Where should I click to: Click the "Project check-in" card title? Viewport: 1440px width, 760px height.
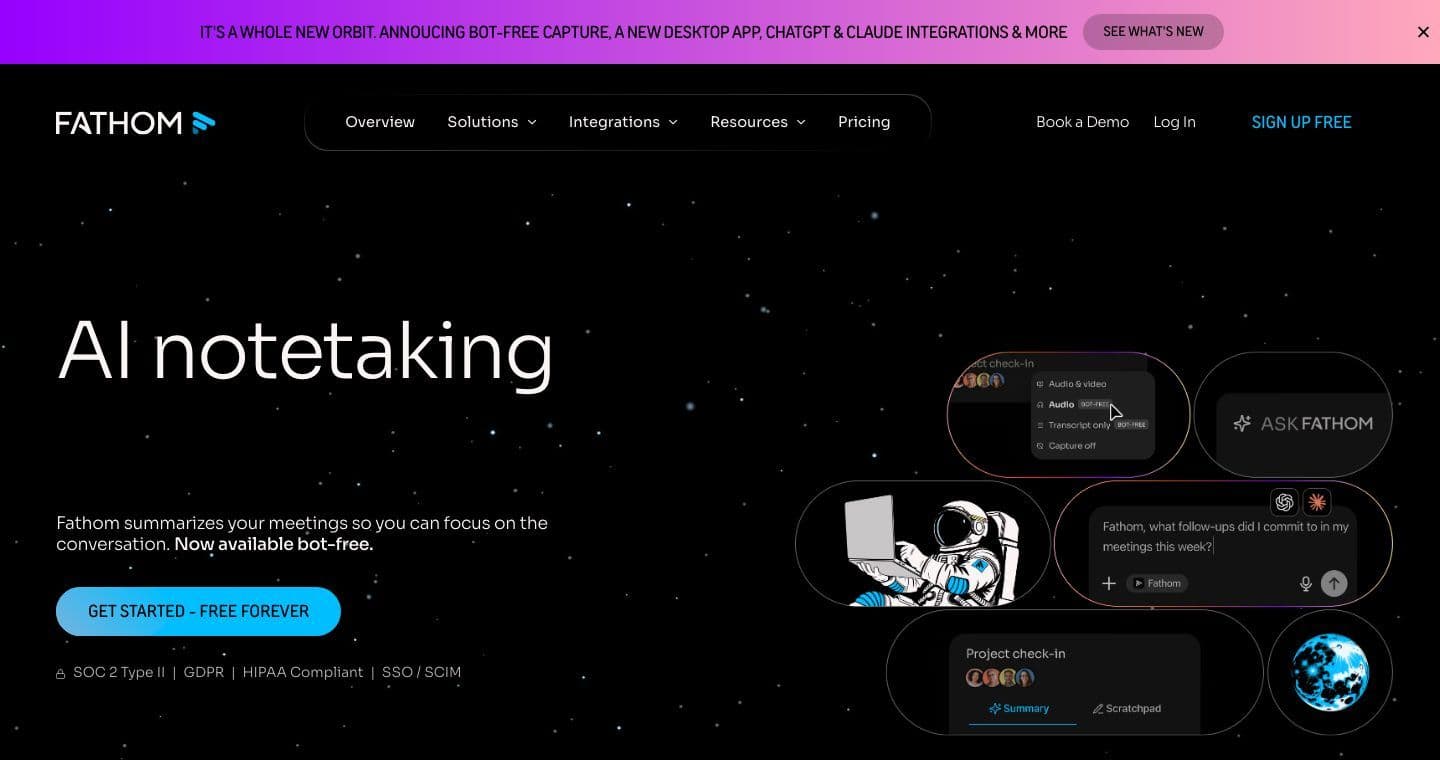click(1016, 653)
